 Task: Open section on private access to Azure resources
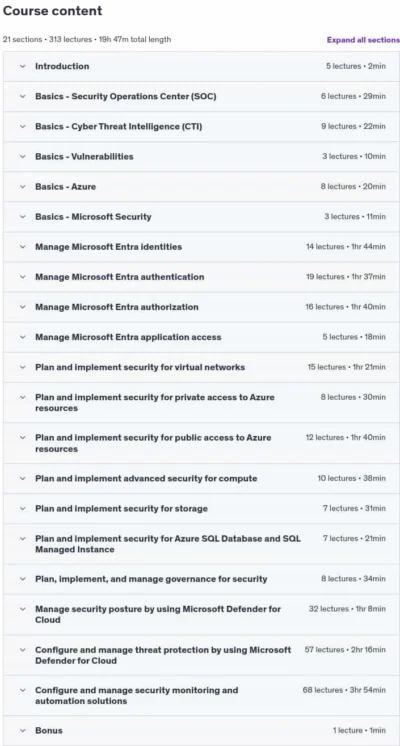coord(201,402)
